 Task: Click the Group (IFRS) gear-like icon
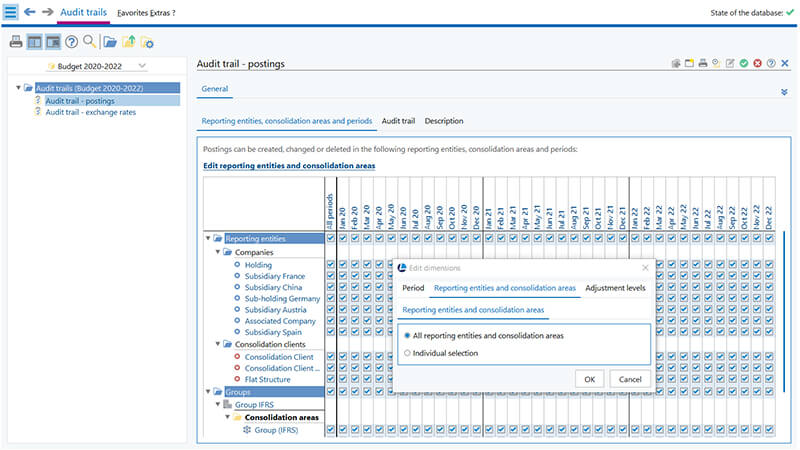pyautogui.click(x=247, y=430)
